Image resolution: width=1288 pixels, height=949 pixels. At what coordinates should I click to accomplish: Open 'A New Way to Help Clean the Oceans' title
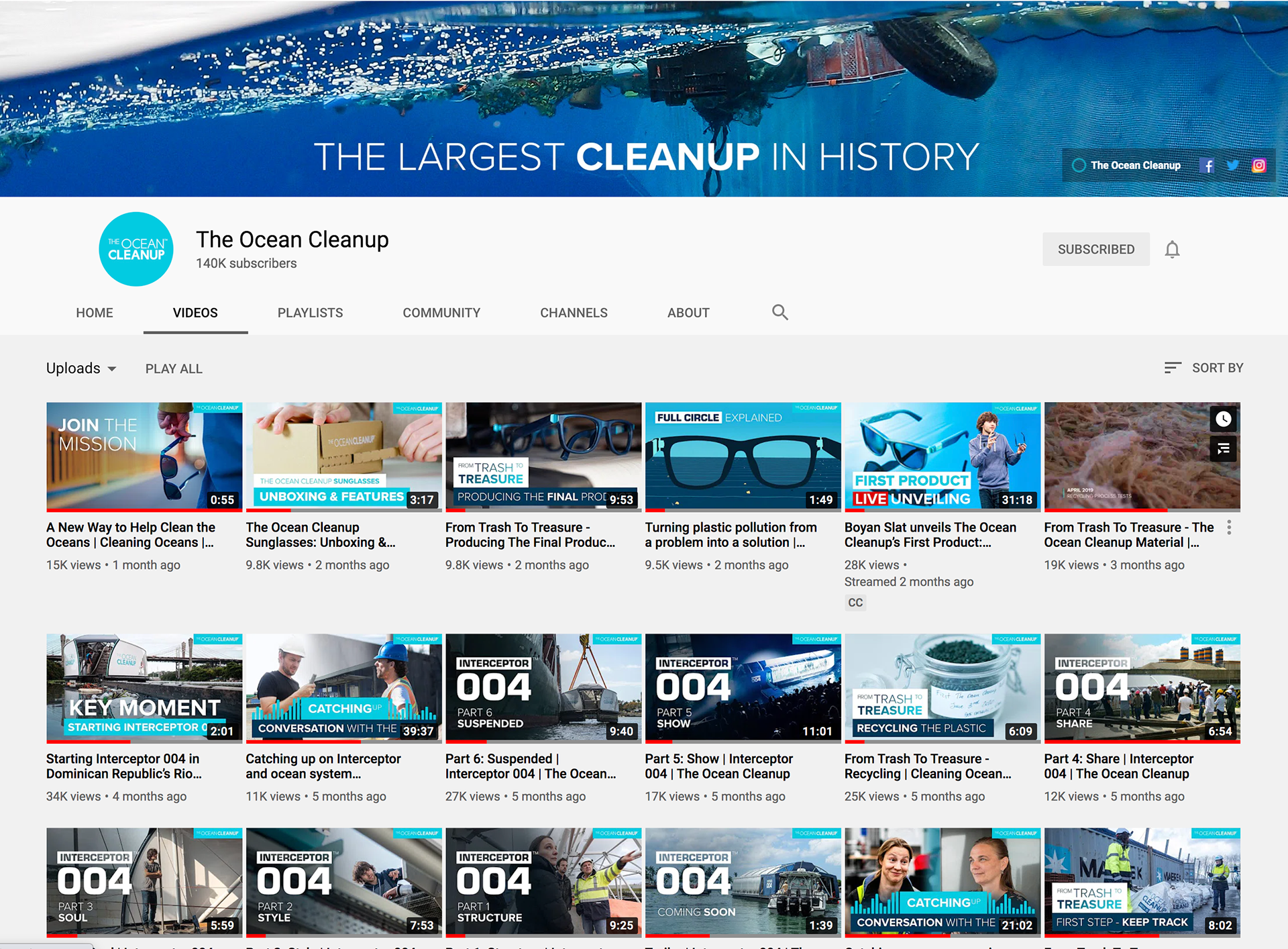(131, 535)
